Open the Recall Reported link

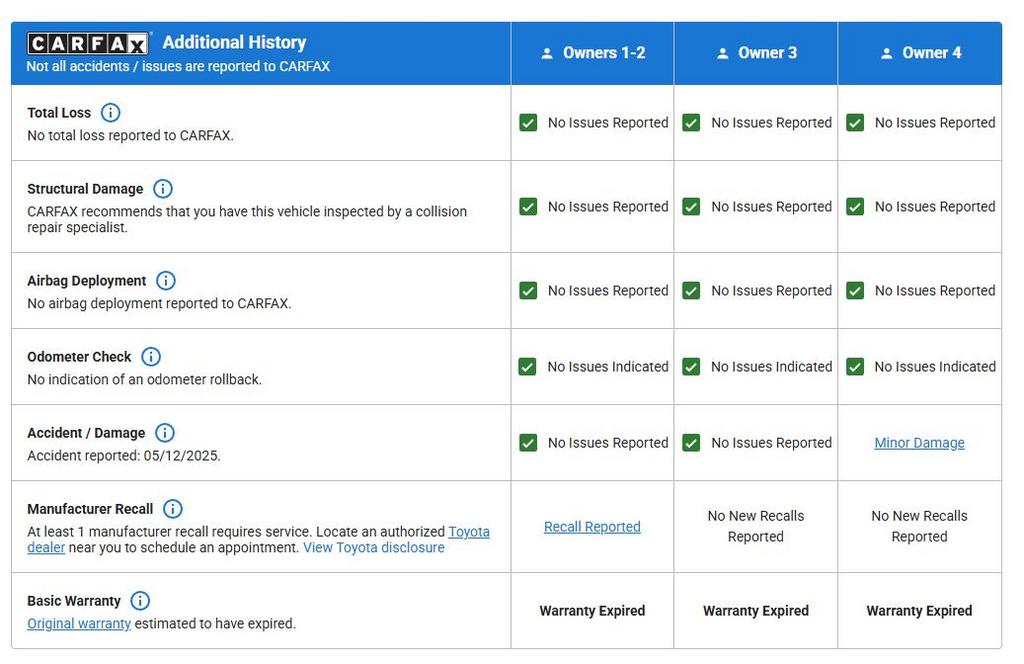[592, 527]
